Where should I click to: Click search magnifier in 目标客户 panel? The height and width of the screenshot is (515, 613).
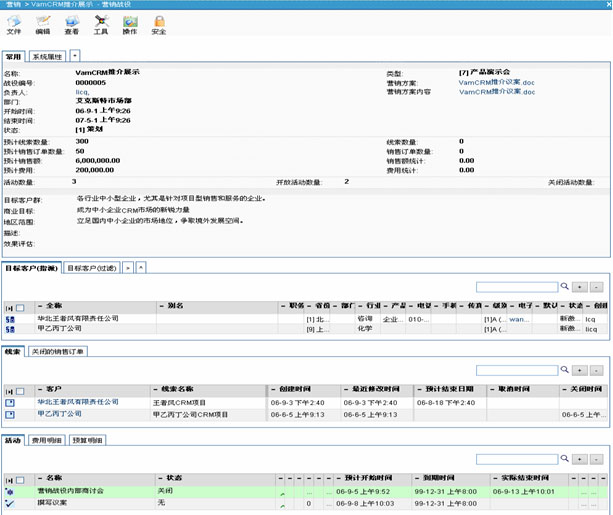point(565,287)
